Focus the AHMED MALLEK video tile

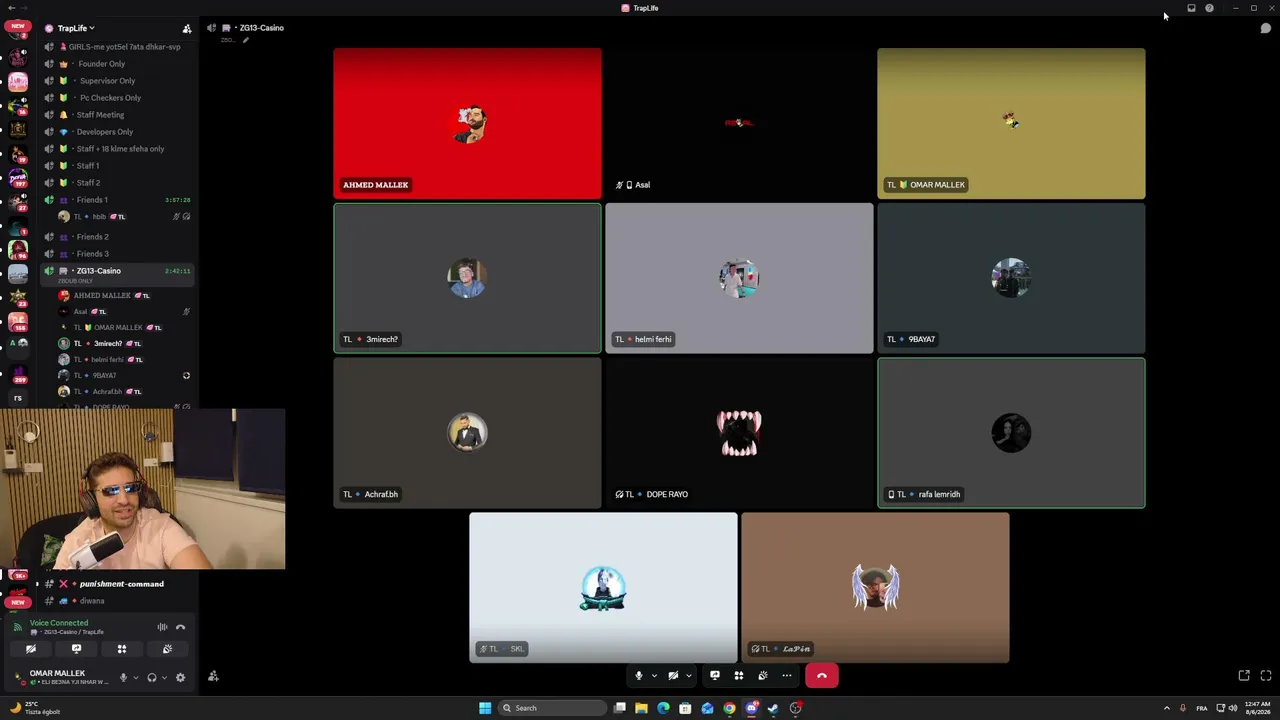467,123
